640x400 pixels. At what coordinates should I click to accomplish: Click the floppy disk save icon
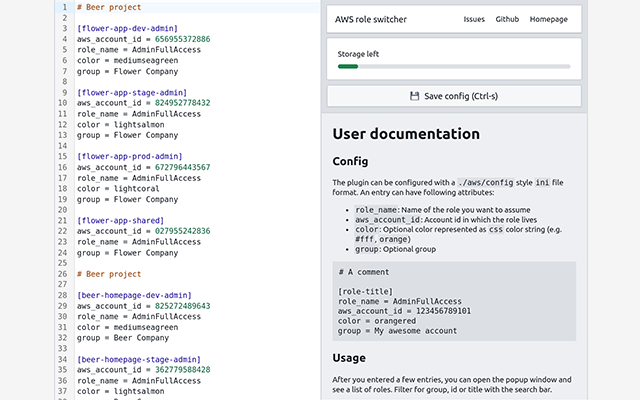[x=414, y=96]
